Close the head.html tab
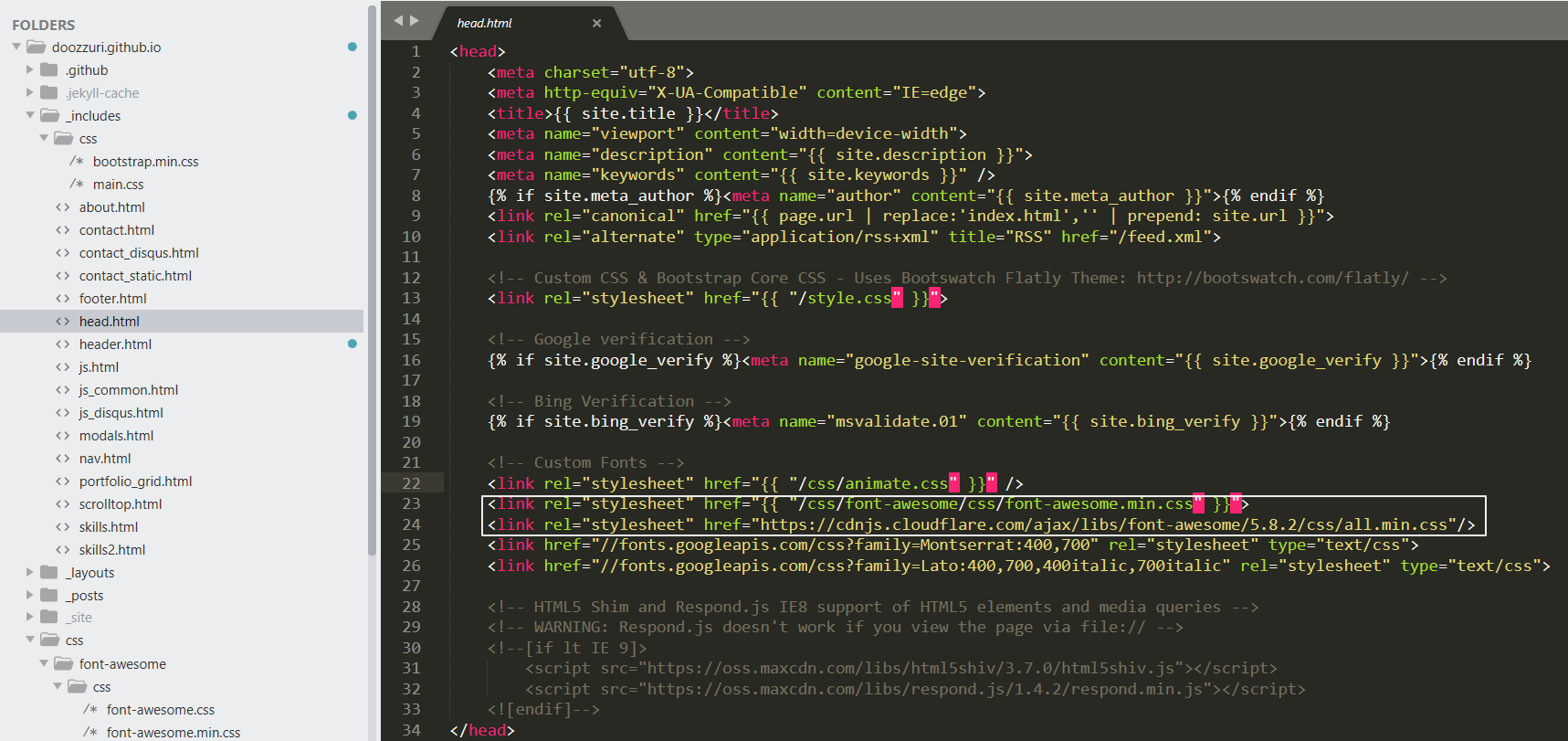Image resolution: width=1568 pixels, height=741 pixels. click(x=596, y=24)
